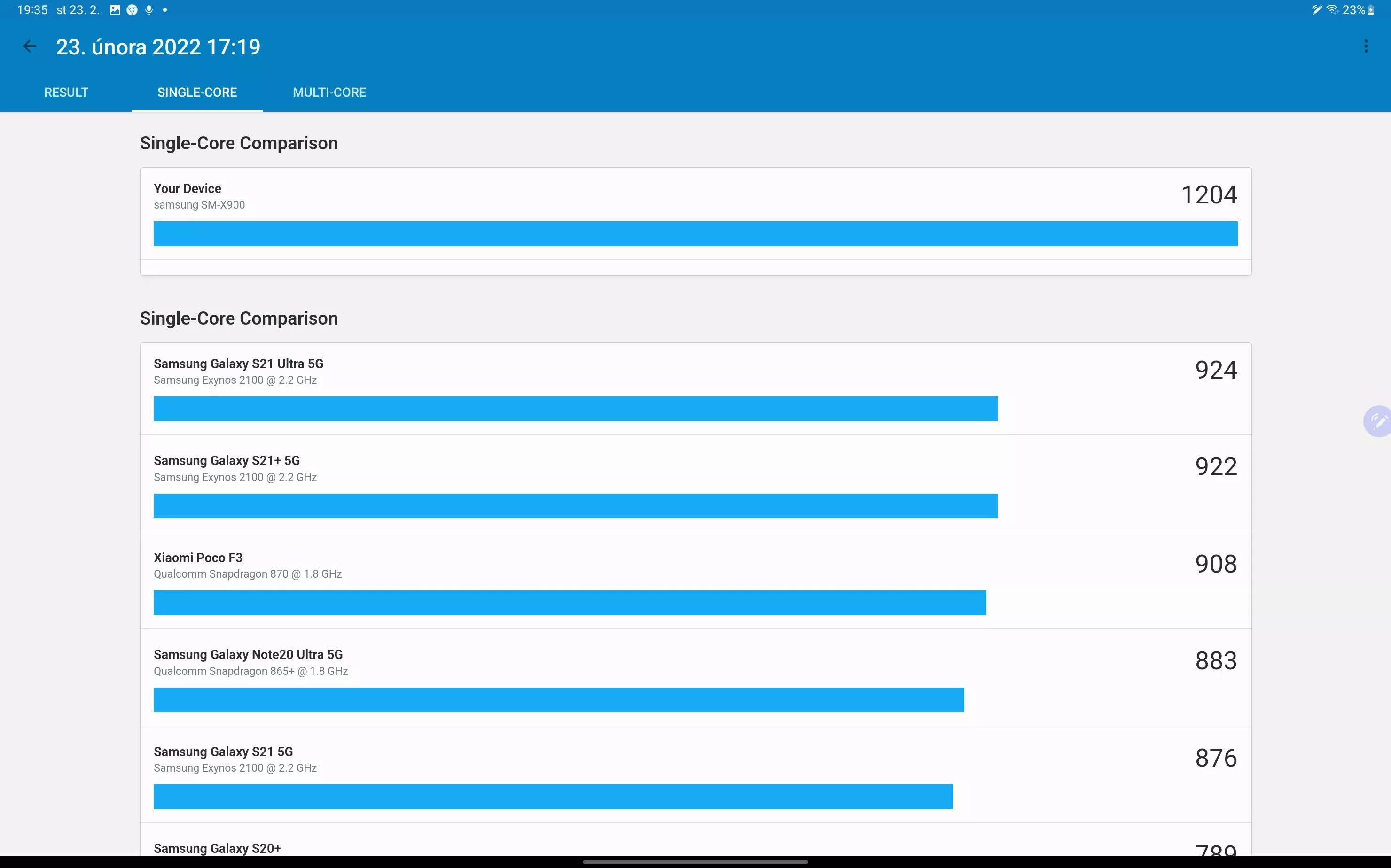Tap the Your Device score bar
Screen dimensions: 1391x868
pos(695,233)
